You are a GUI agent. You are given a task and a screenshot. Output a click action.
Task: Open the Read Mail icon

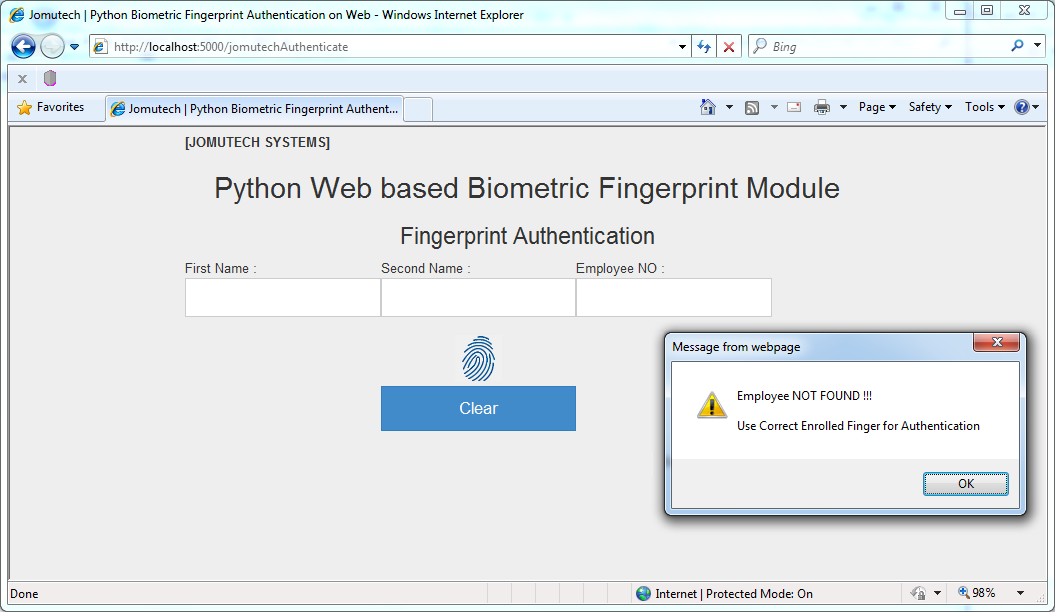(x=793, y=107)
